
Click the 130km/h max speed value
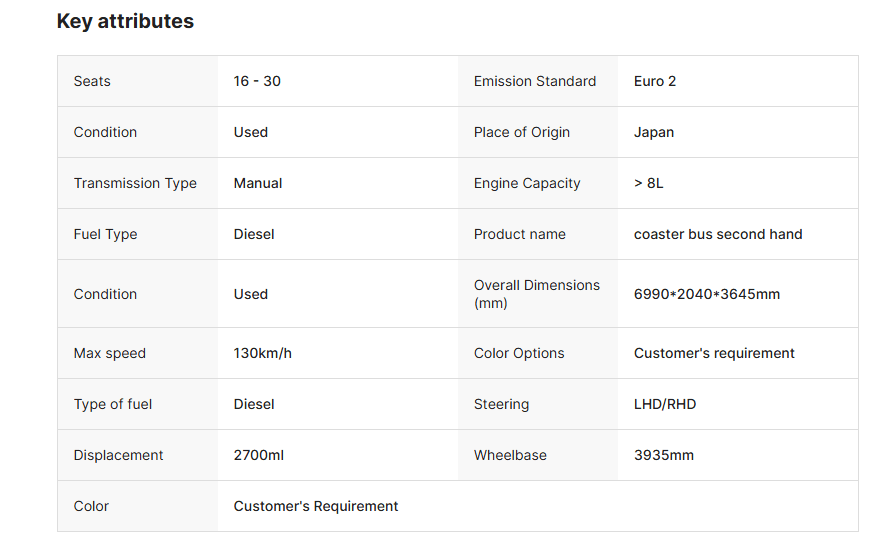262,353
